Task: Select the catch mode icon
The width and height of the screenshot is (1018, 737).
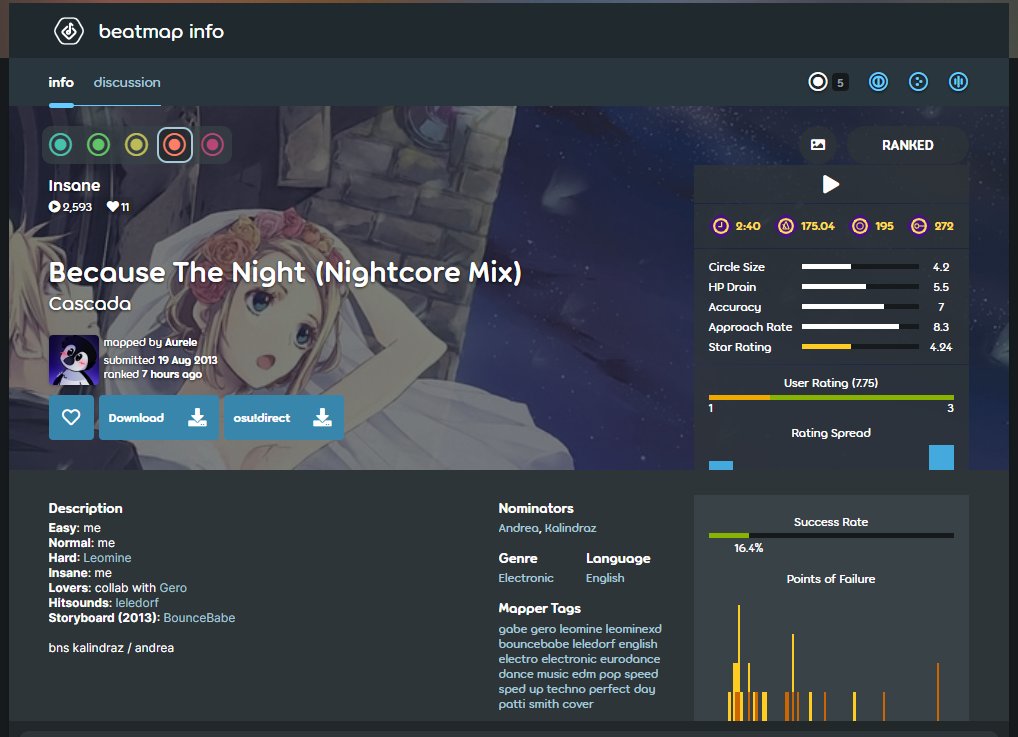Action: click(x=918, y=82)
